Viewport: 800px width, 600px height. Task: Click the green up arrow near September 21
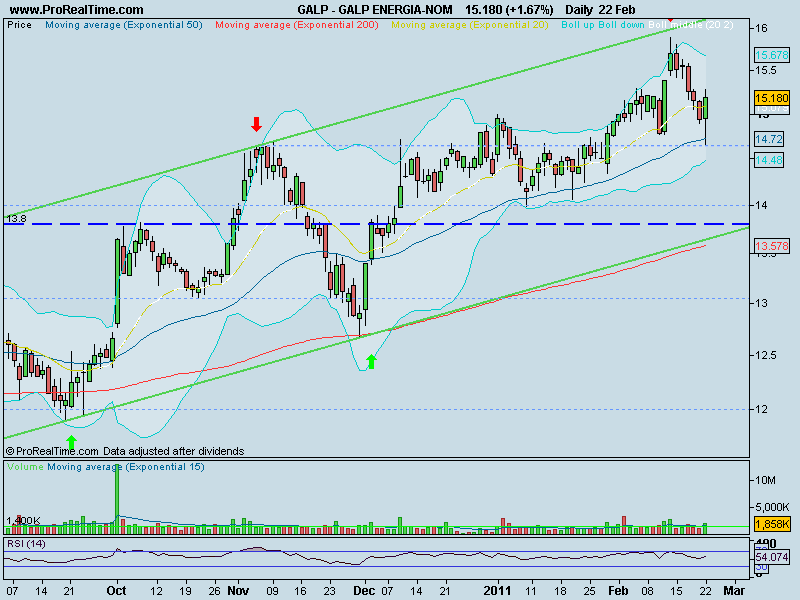pyautogui.click(x=71, y=442)
